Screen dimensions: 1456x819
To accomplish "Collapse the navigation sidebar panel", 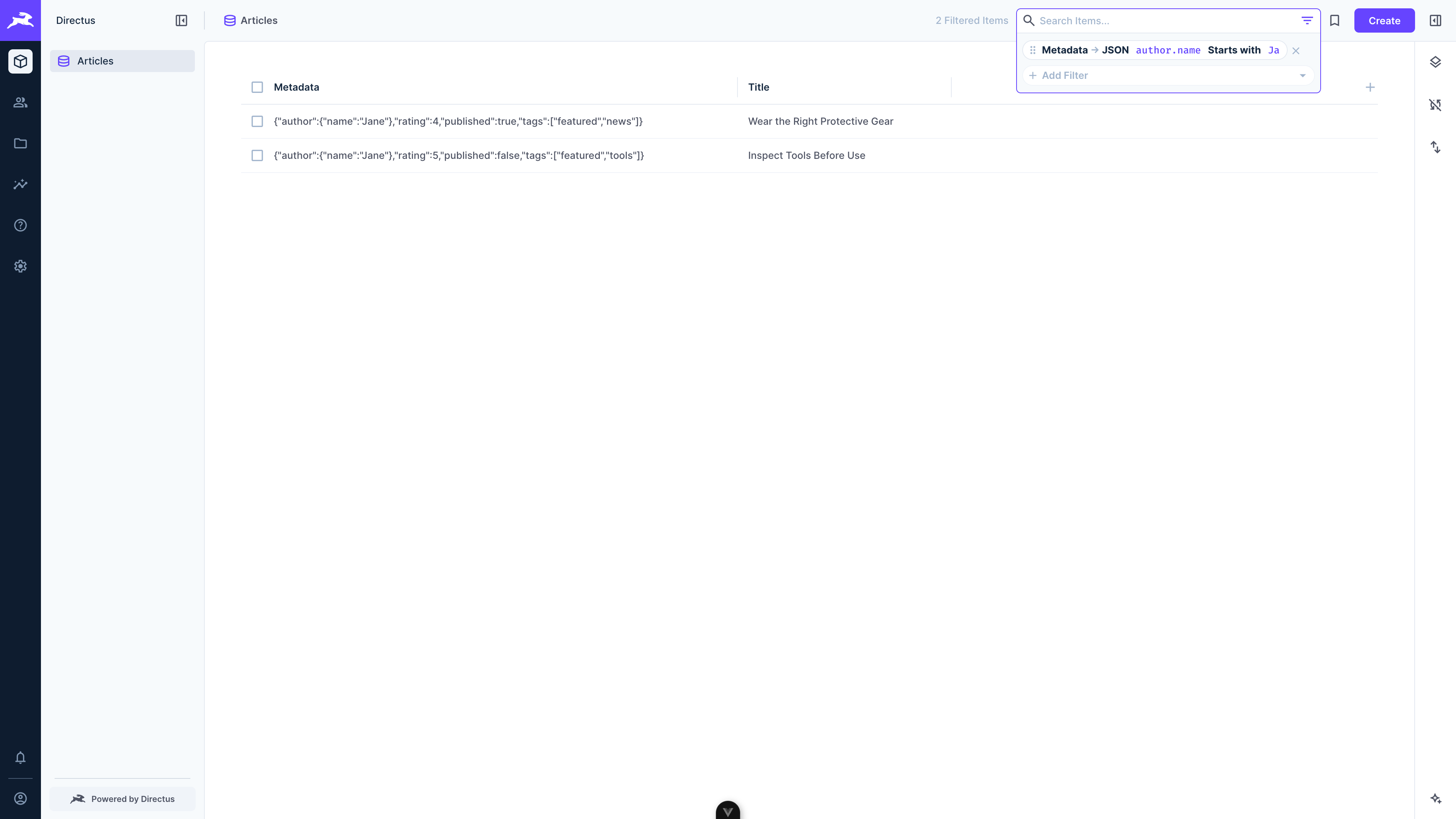I will (x=181, y=20).
